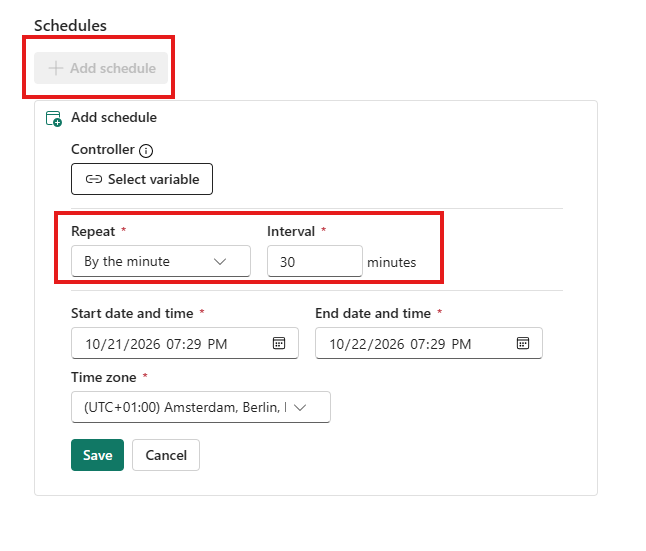Screen dimensions: 646x551
Task: Click the Controller info icon
Action: (x=146, y=151)
